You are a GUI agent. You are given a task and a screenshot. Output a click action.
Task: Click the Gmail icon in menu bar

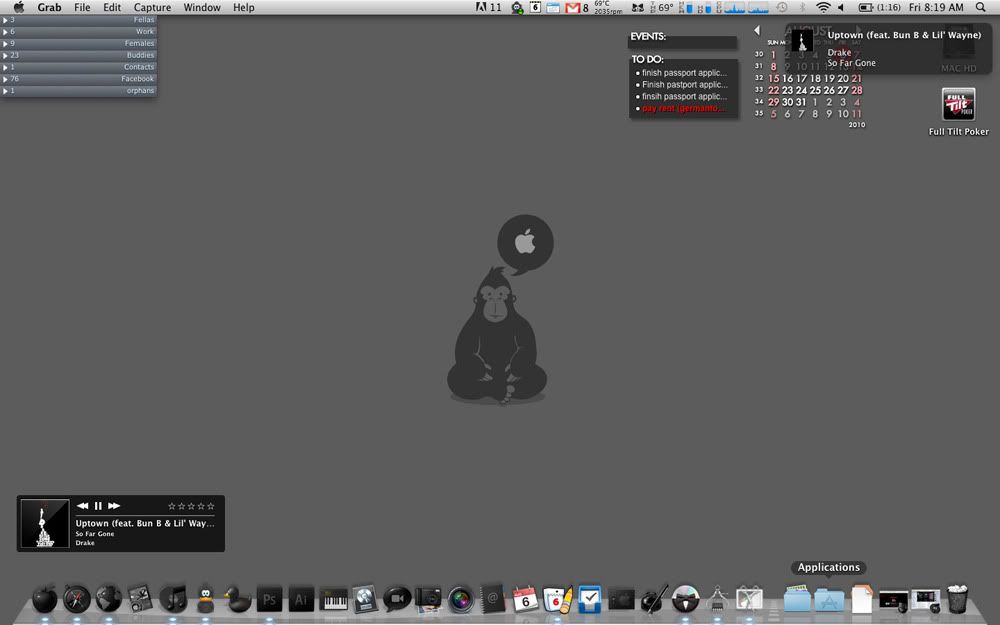(x=573, y=8)
